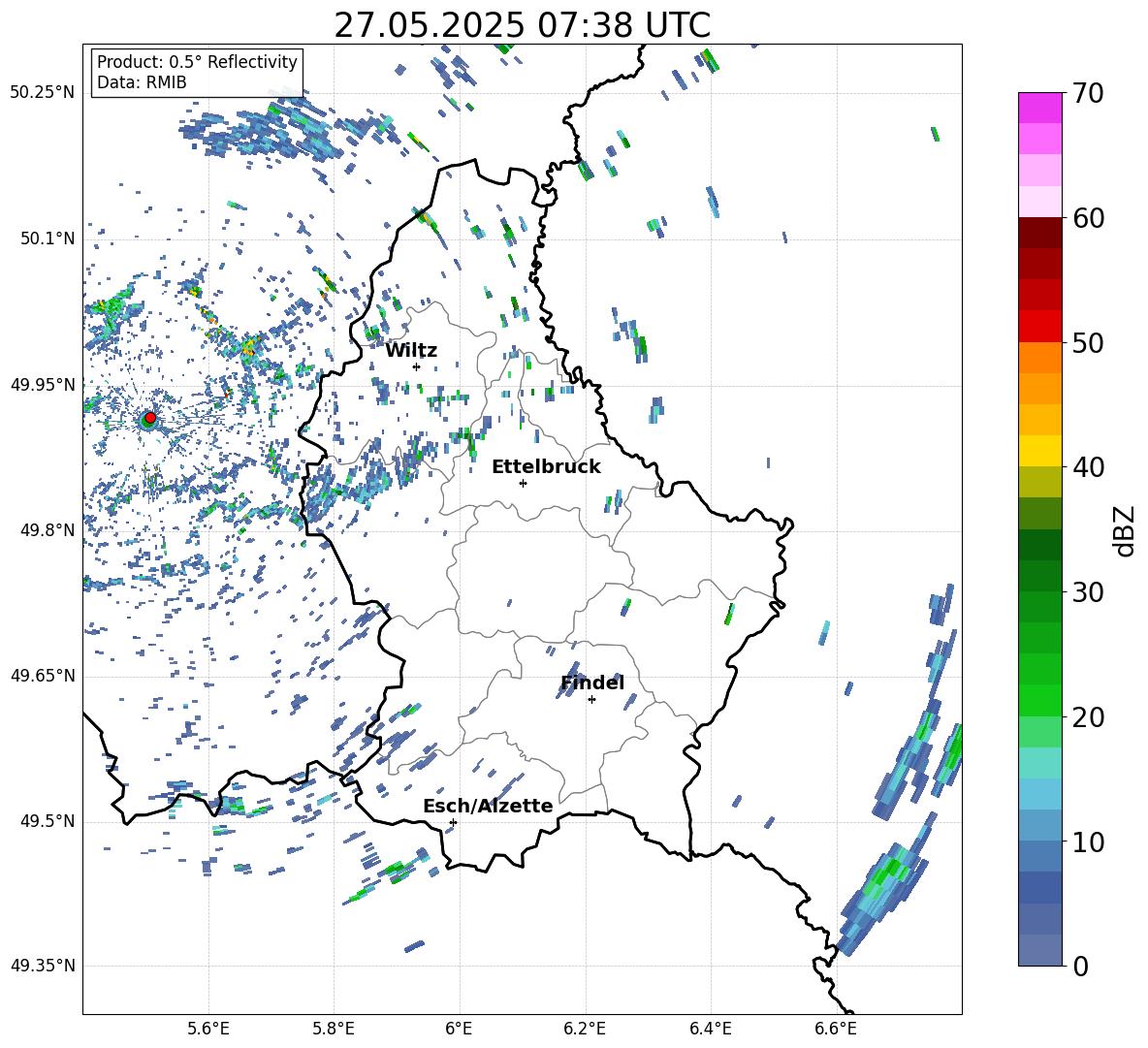This screenshot has height=1048, width=1148.
Task: Select the Findel station label
Action: click(x=592, y=683)
